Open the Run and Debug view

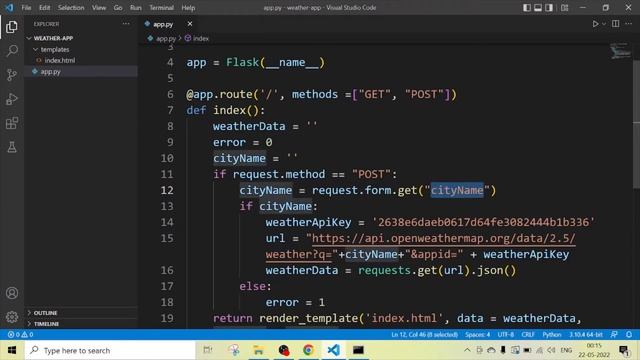pyautogui.click(x=12, y=99)
